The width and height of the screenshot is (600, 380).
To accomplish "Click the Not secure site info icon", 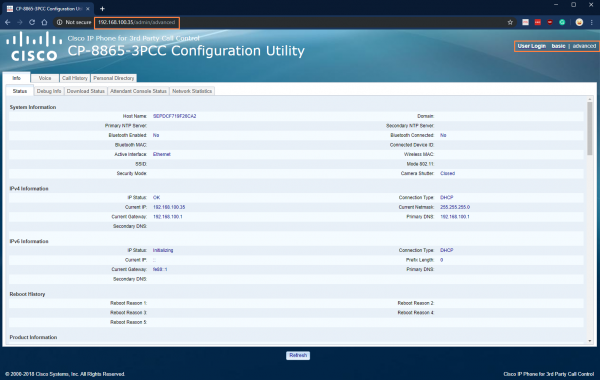I will (x=59, y=22).
